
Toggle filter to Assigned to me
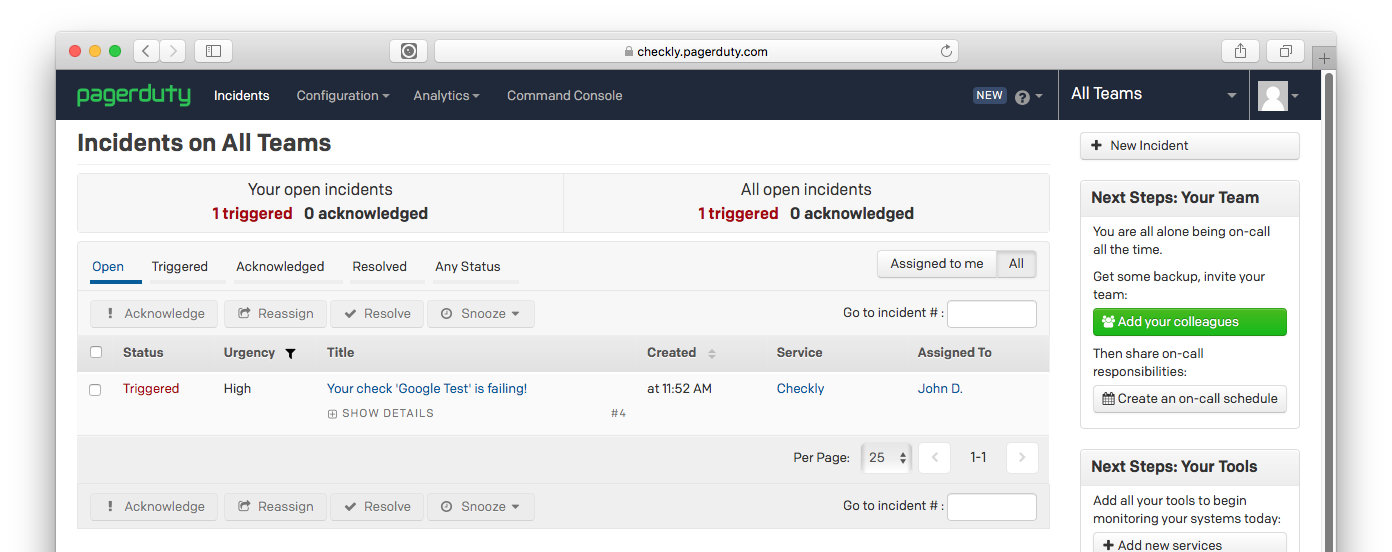click(936, 264)
